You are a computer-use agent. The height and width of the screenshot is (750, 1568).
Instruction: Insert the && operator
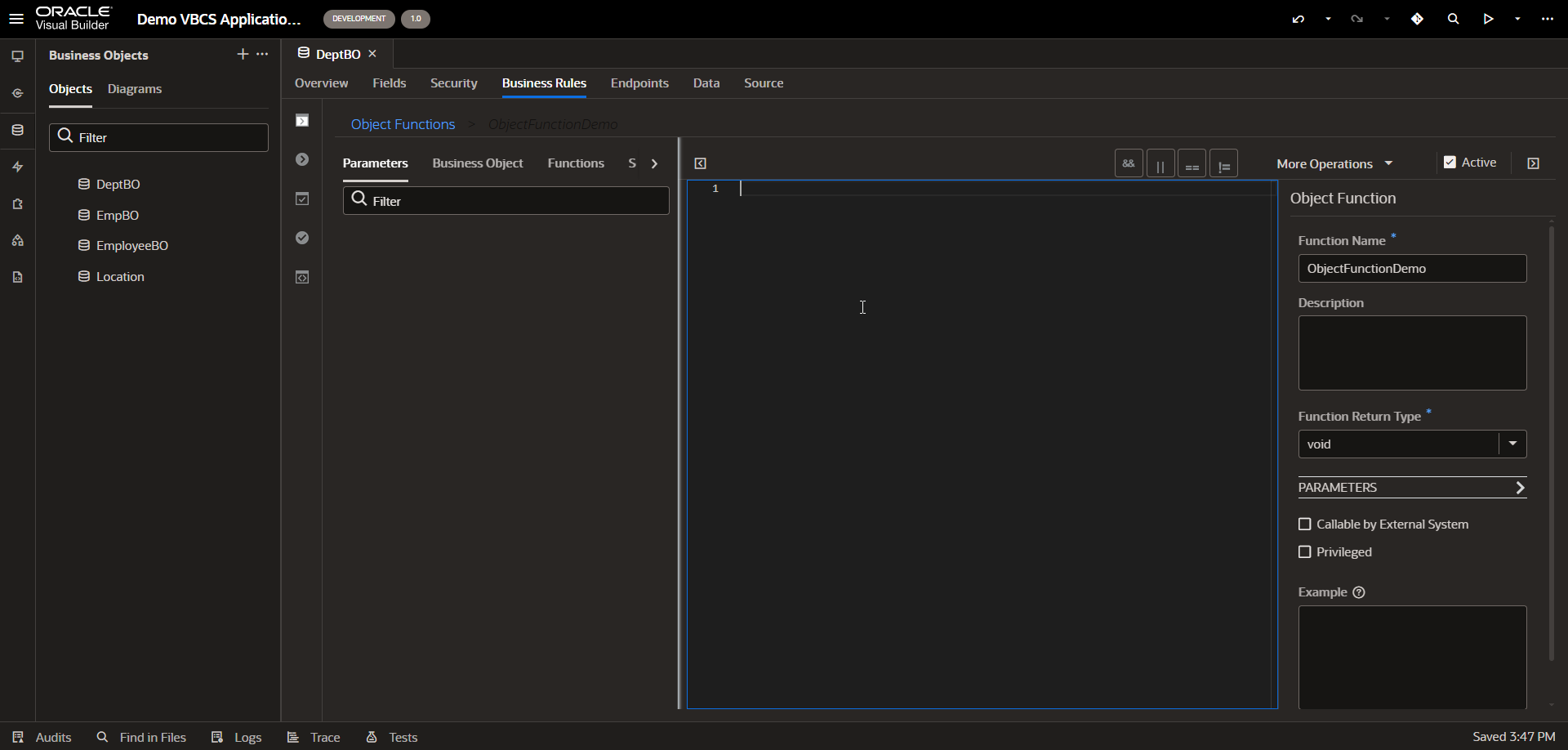pos(1129,163)
